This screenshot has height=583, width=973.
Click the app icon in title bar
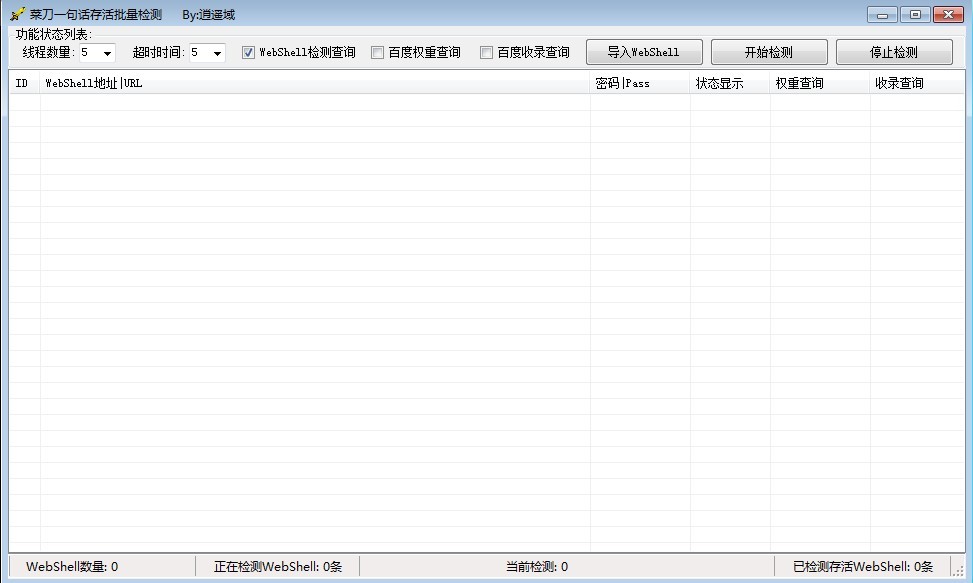tap(17, 14)
